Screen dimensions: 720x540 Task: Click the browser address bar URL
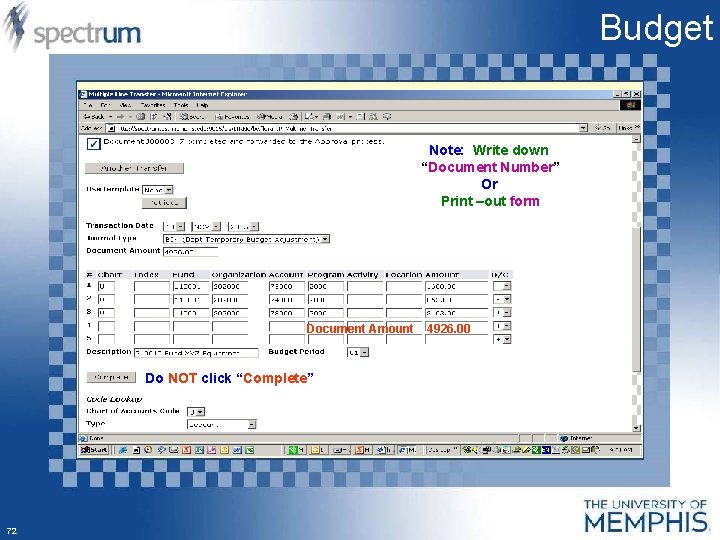(342, 128)
